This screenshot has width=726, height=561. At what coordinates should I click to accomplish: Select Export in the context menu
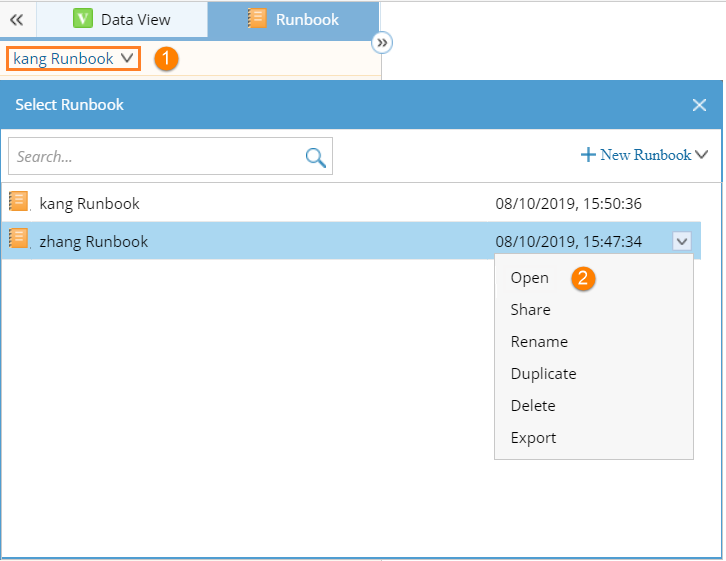coord(533,438)
